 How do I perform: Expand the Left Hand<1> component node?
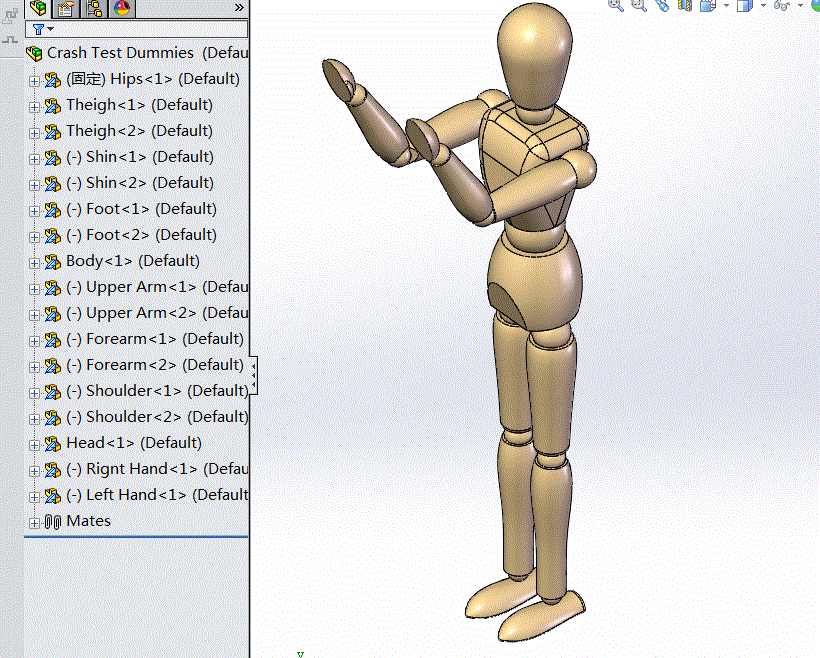pos(34,497)
